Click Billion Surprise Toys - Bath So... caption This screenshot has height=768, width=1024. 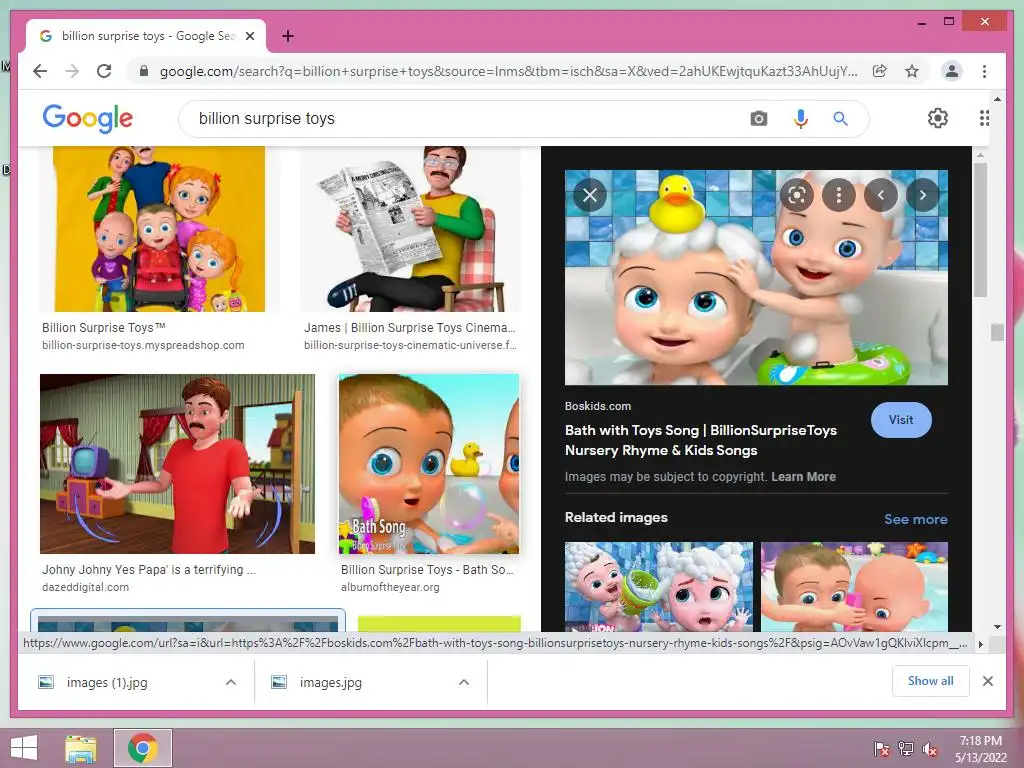point(427,569)
